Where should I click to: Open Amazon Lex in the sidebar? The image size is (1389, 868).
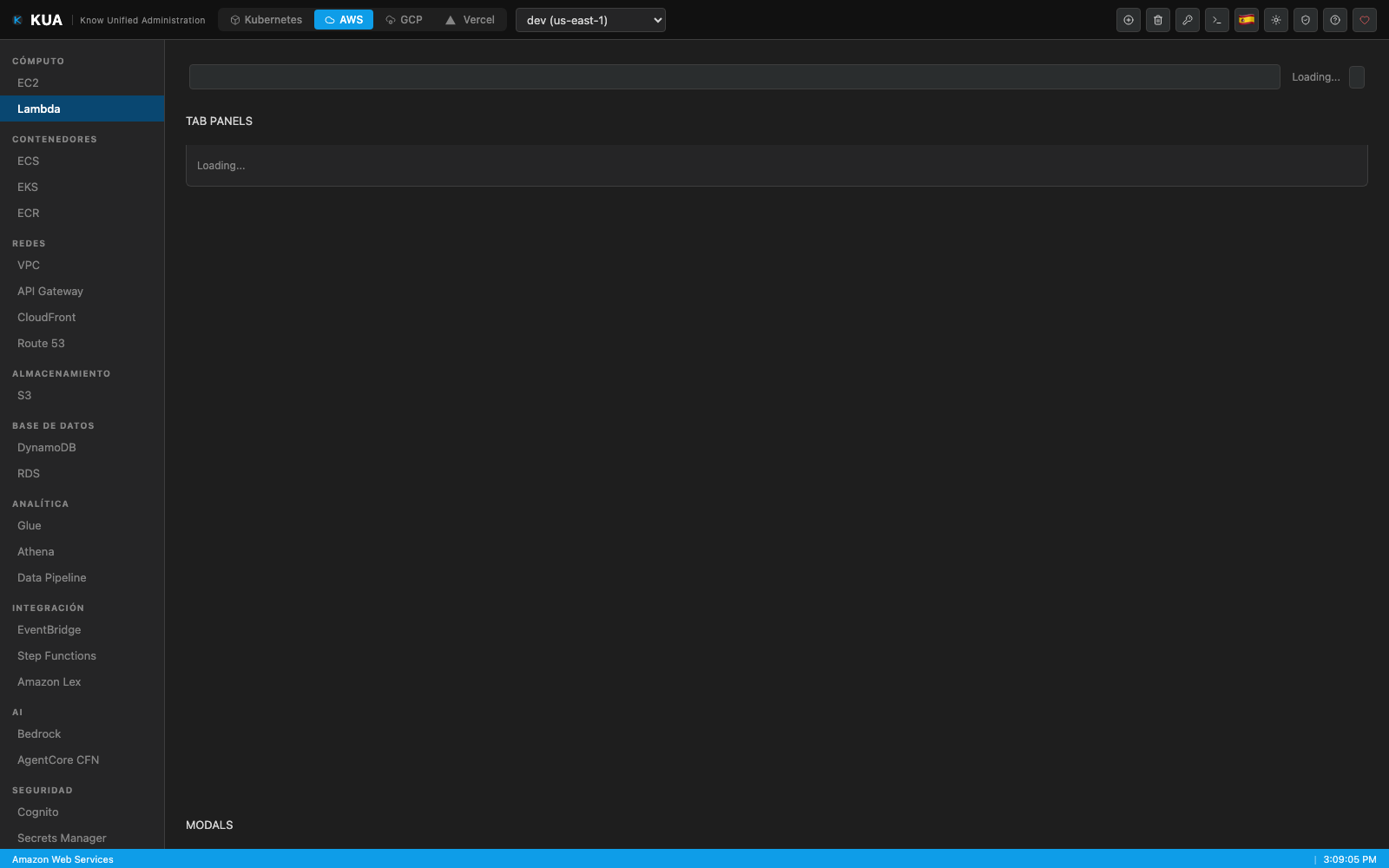click(x=82, y=682)
